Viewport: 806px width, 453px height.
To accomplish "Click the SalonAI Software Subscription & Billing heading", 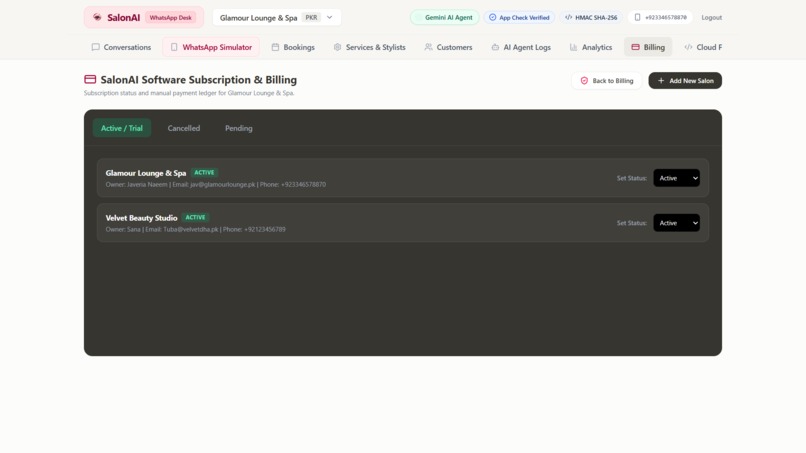I will tap(198, 80).
